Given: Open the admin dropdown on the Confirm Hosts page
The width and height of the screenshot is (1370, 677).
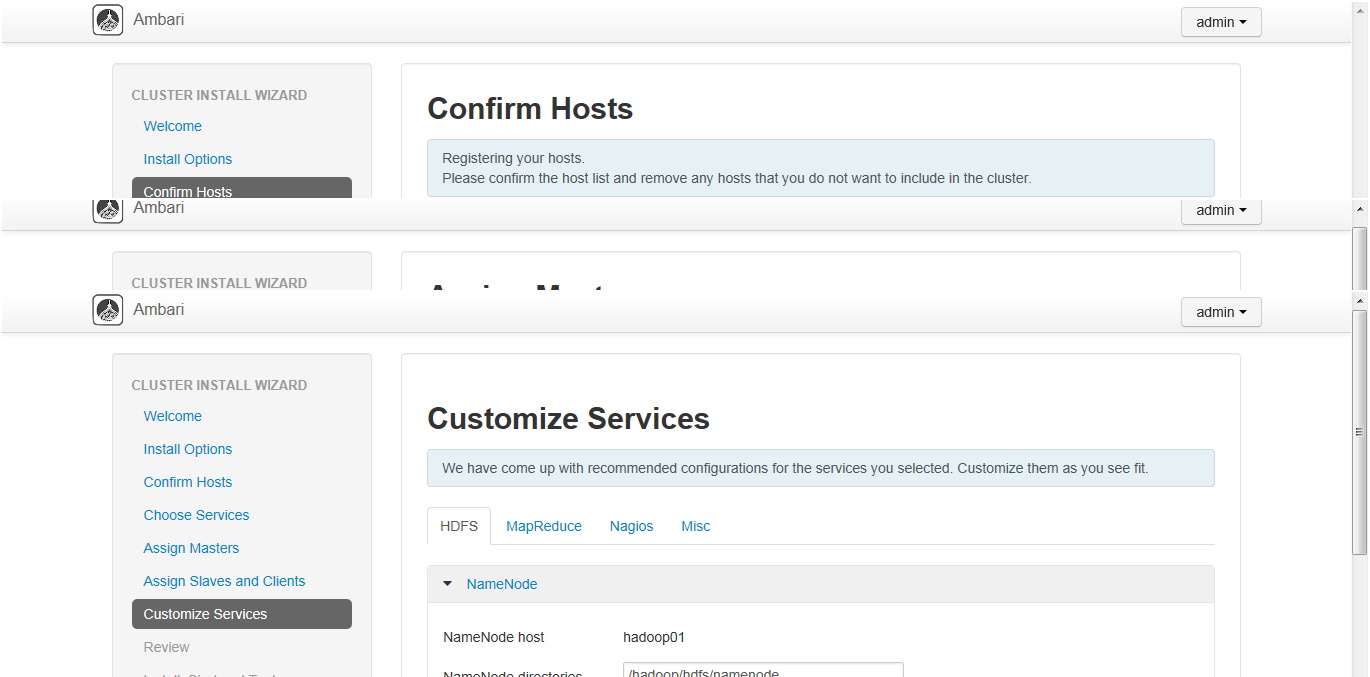Looking at the screenshot, I should click(1221, 22).
